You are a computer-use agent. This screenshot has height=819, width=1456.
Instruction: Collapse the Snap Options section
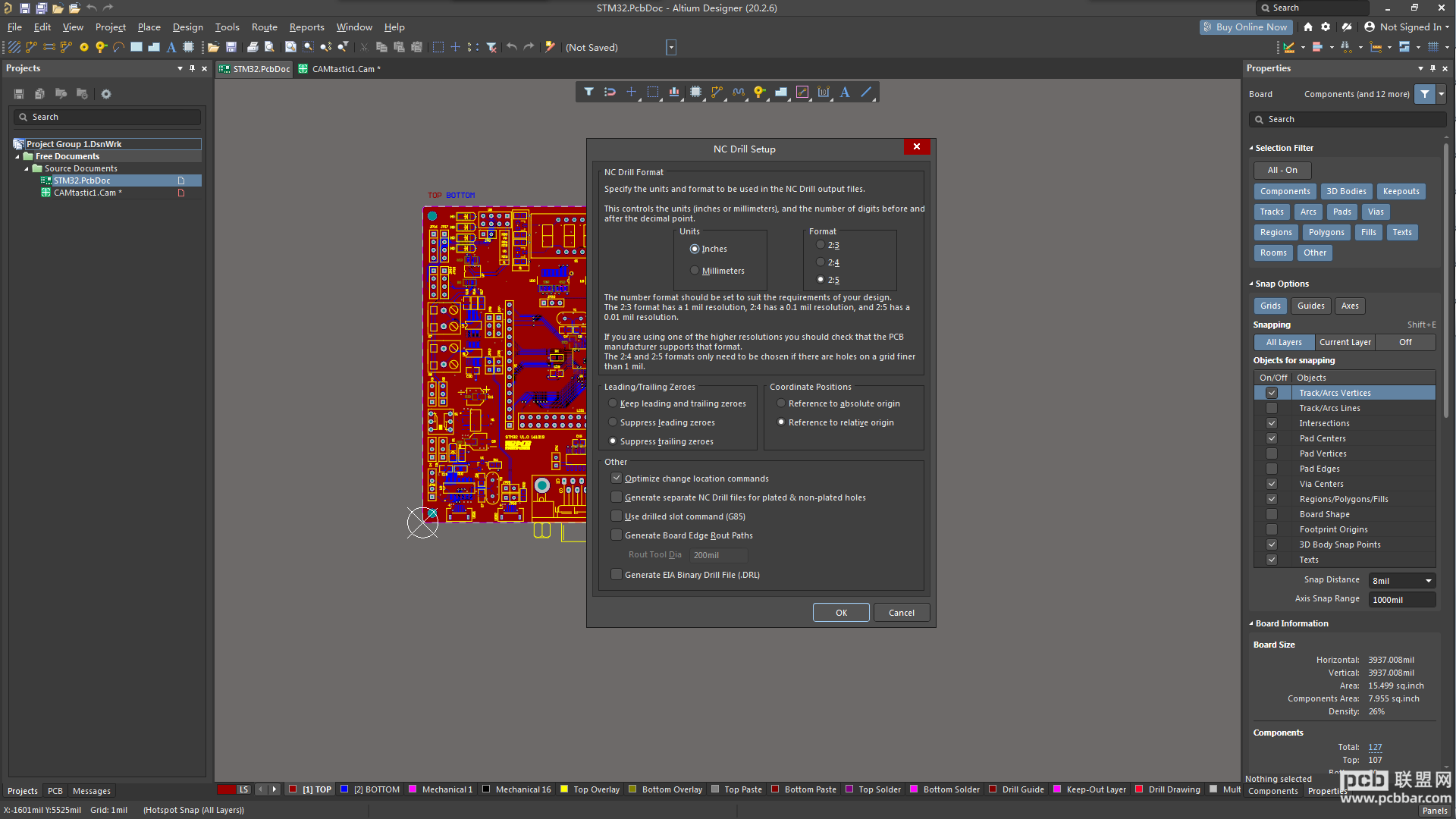tap(1251, 284)
